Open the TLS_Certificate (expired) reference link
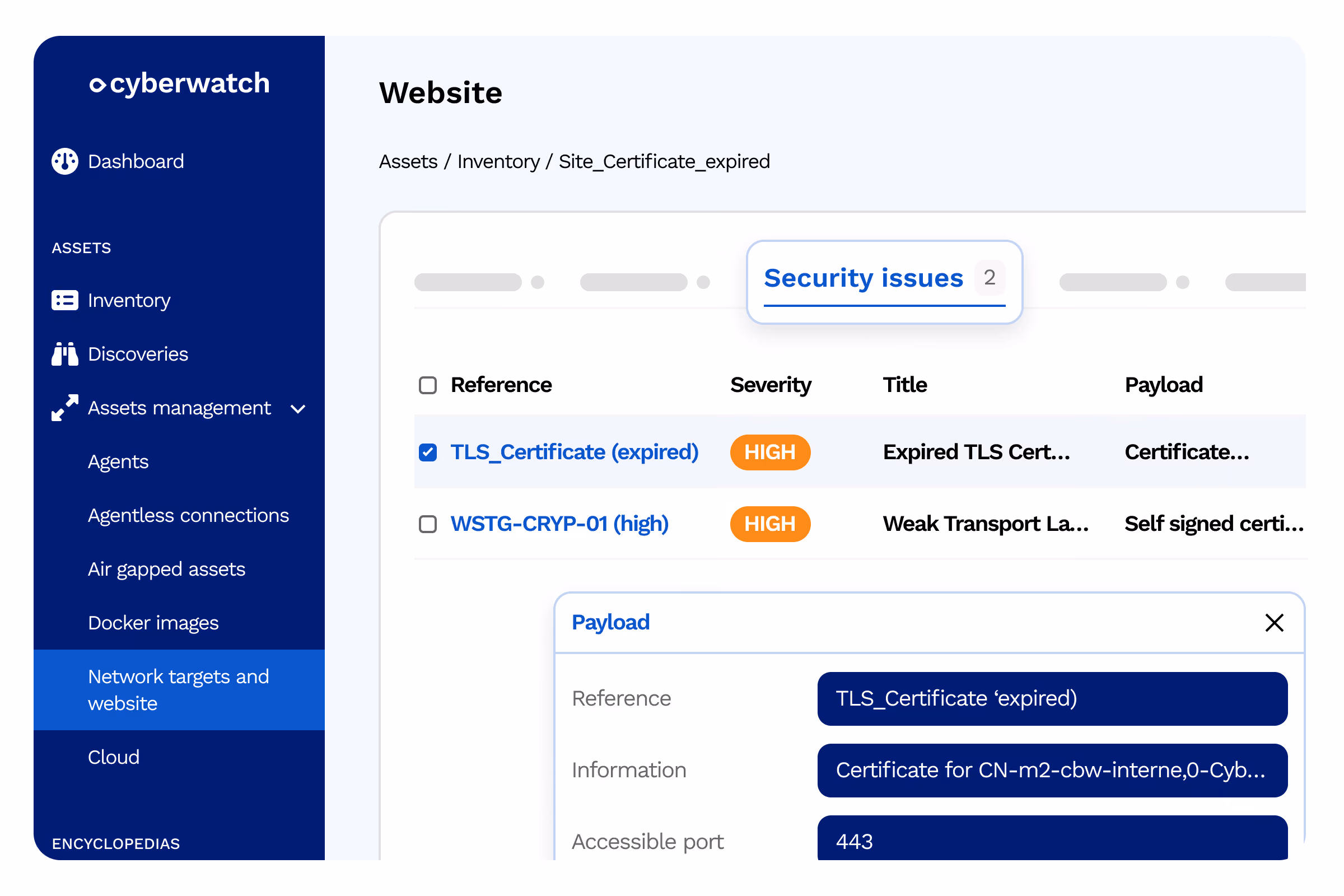Screen dimensions: 1344x896 [x=575, y=452]
